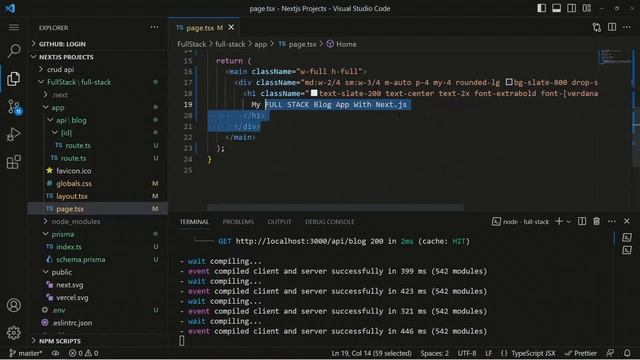This screenshot has height=360, width=640.
Task: Open Customize Layout icon
Action: pyautogui.click(x=587, y=8)
